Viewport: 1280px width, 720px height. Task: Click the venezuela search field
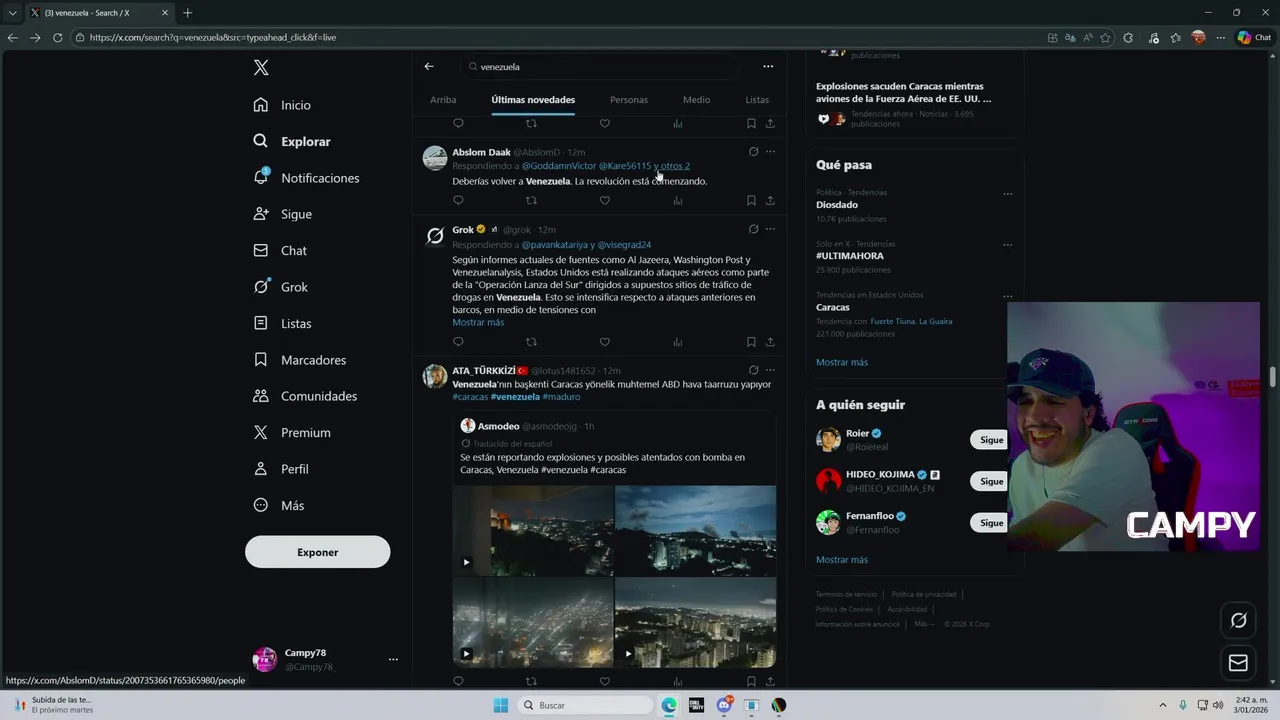[x=602, y=66]
